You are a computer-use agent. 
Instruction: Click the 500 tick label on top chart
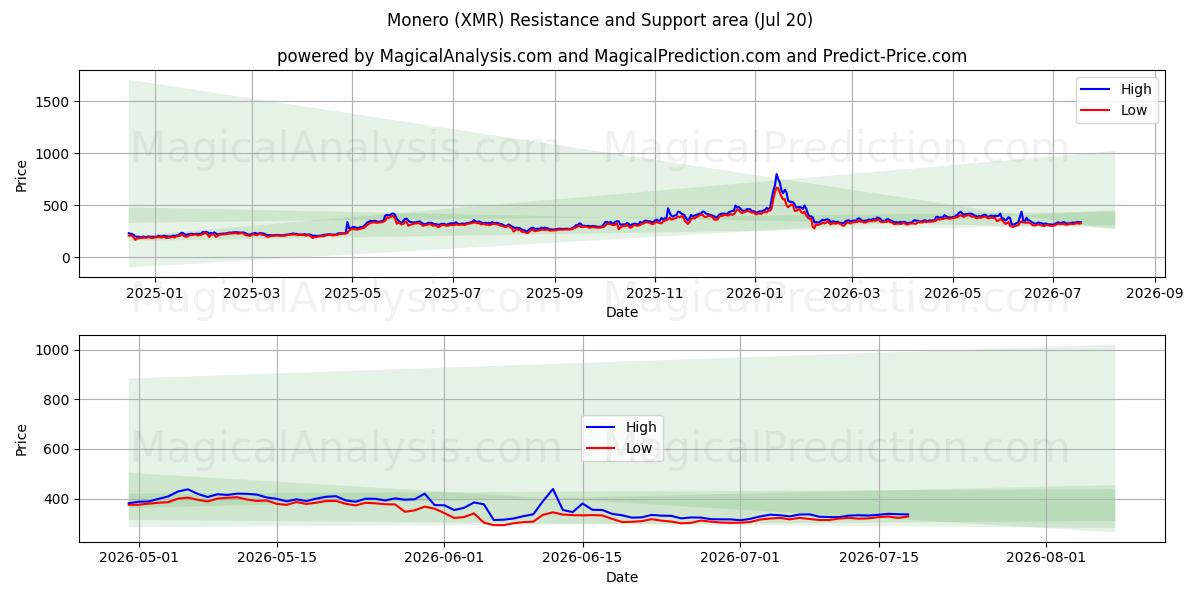click(x=58, y=206)
